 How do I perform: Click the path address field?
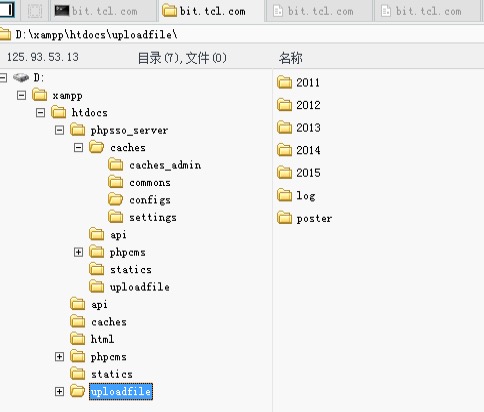tap(242, 34)
